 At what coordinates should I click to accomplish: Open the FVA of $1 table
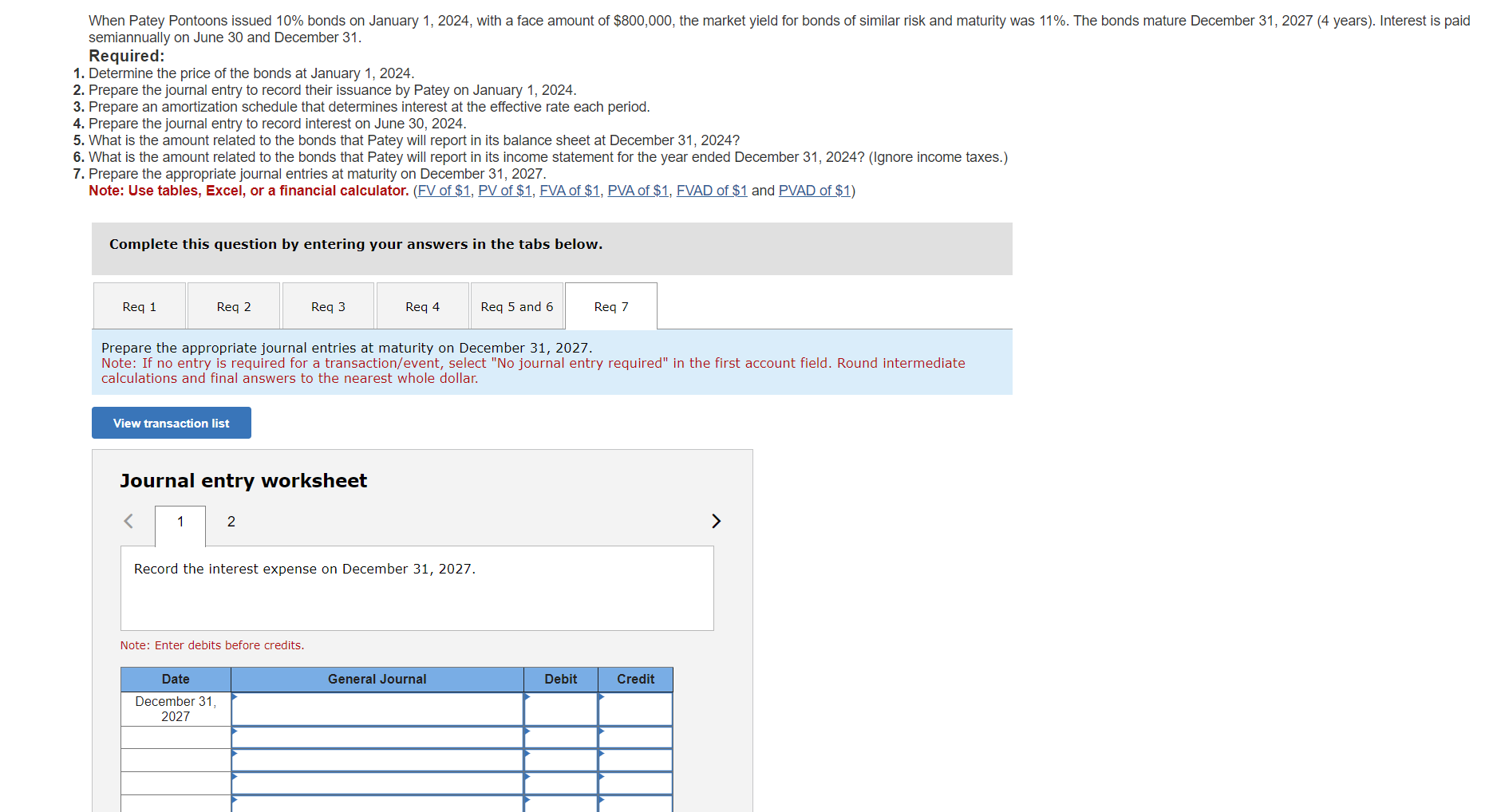click(570, 190)
